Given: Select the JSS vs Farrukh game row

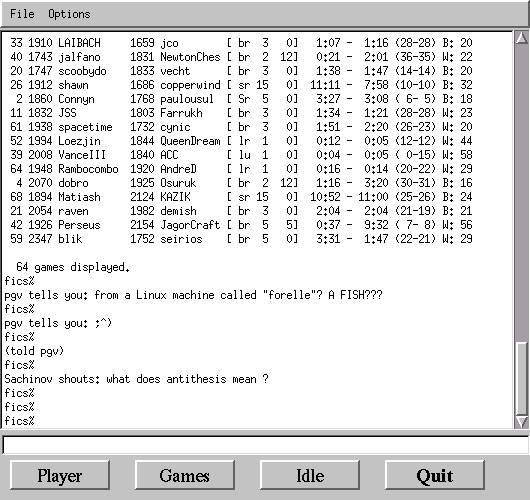Looking at the screenshot, I should click(x=241, y=113).
